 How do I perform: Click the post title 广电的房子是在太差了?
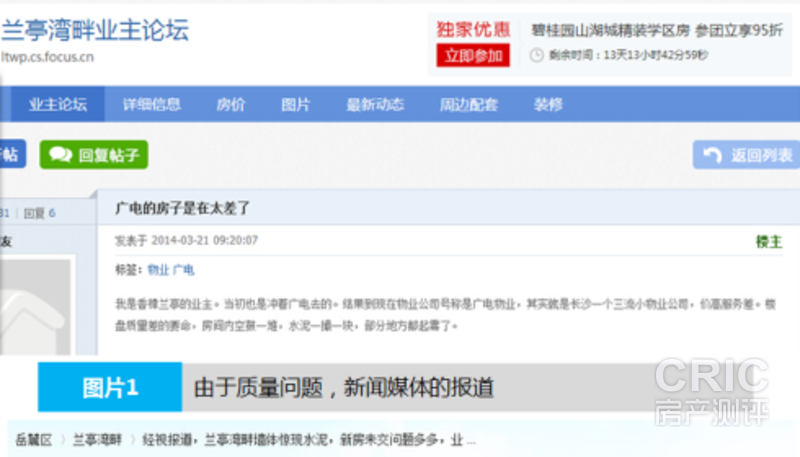[182, 209]
